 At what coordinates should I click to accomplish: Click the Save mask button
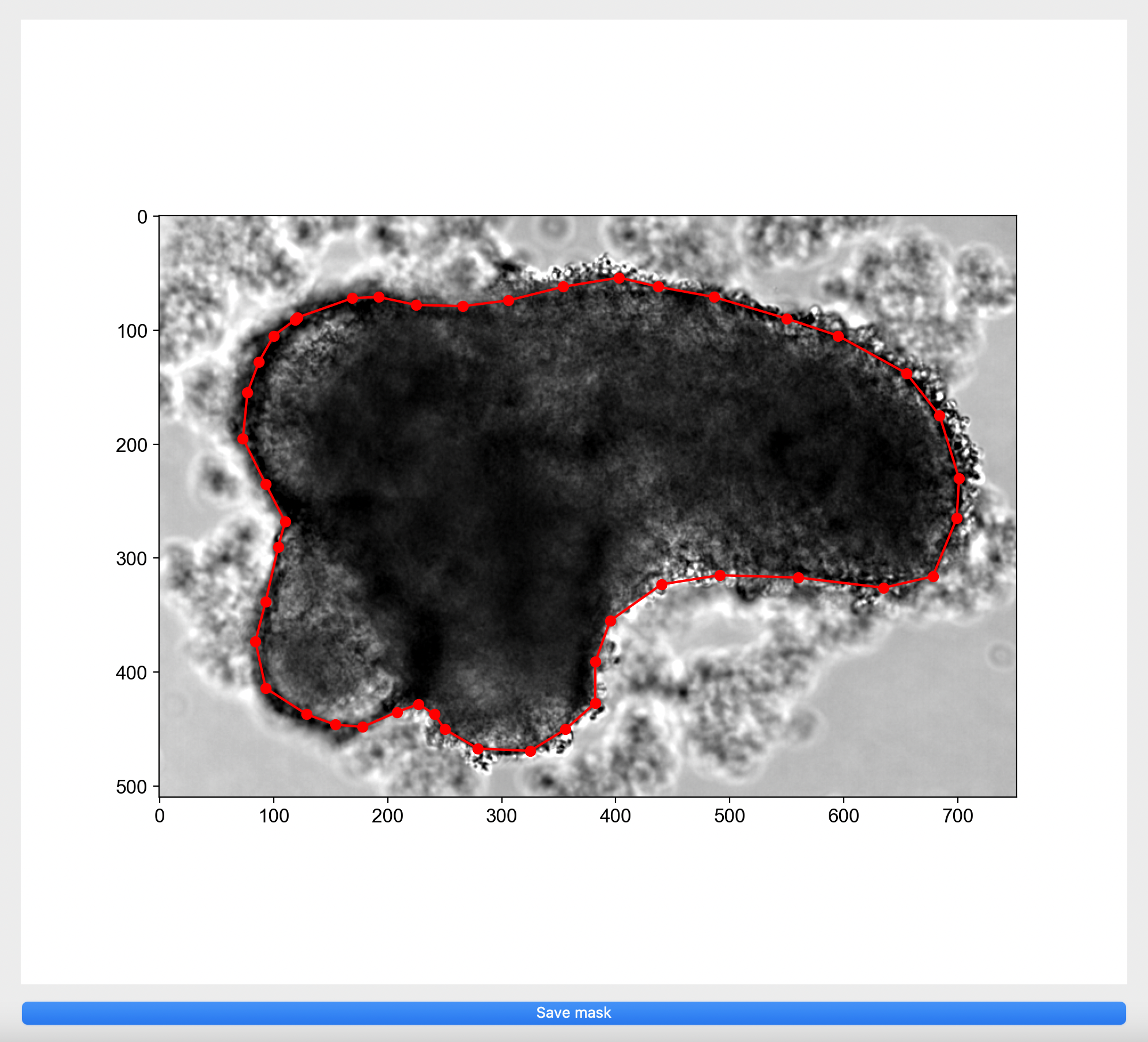[573, 1013]
